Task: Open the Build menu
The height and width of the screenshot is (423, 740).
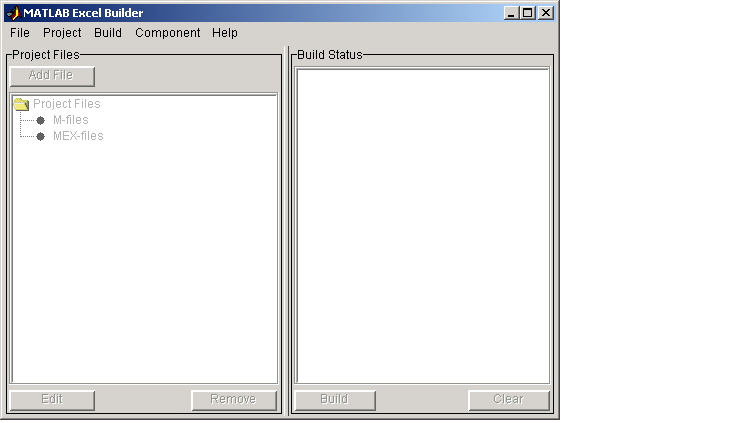Action: click(x=108, y=33)
